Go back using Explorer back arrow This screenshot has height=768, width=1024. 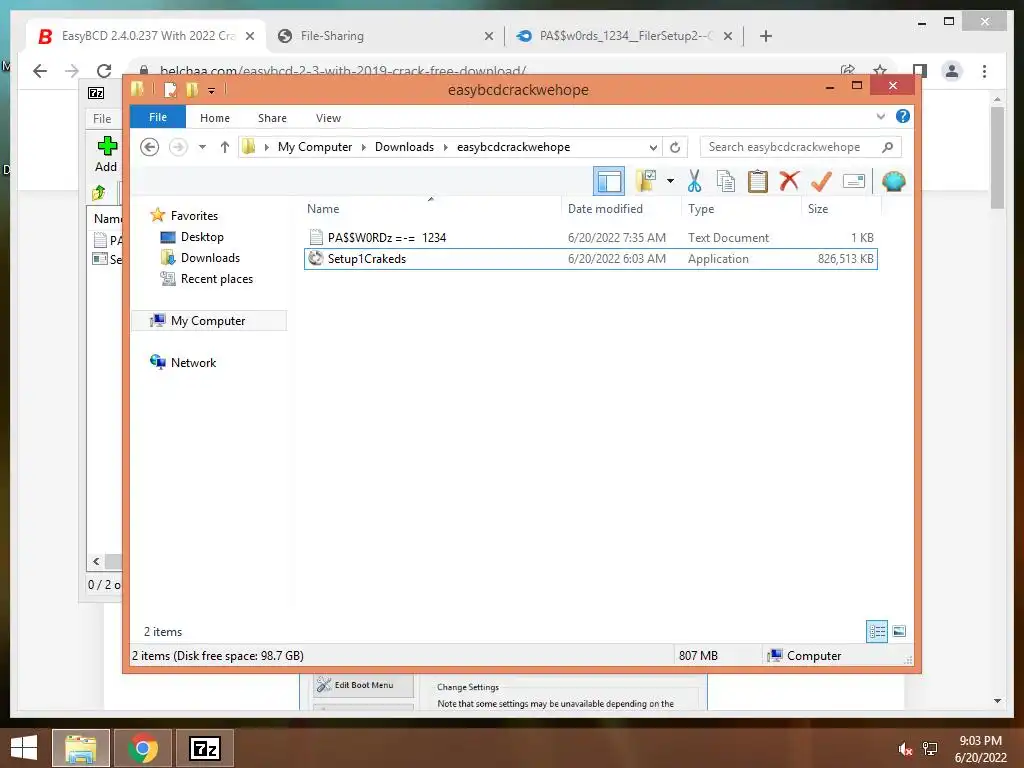pyautogui.click(x=150, y=147)
